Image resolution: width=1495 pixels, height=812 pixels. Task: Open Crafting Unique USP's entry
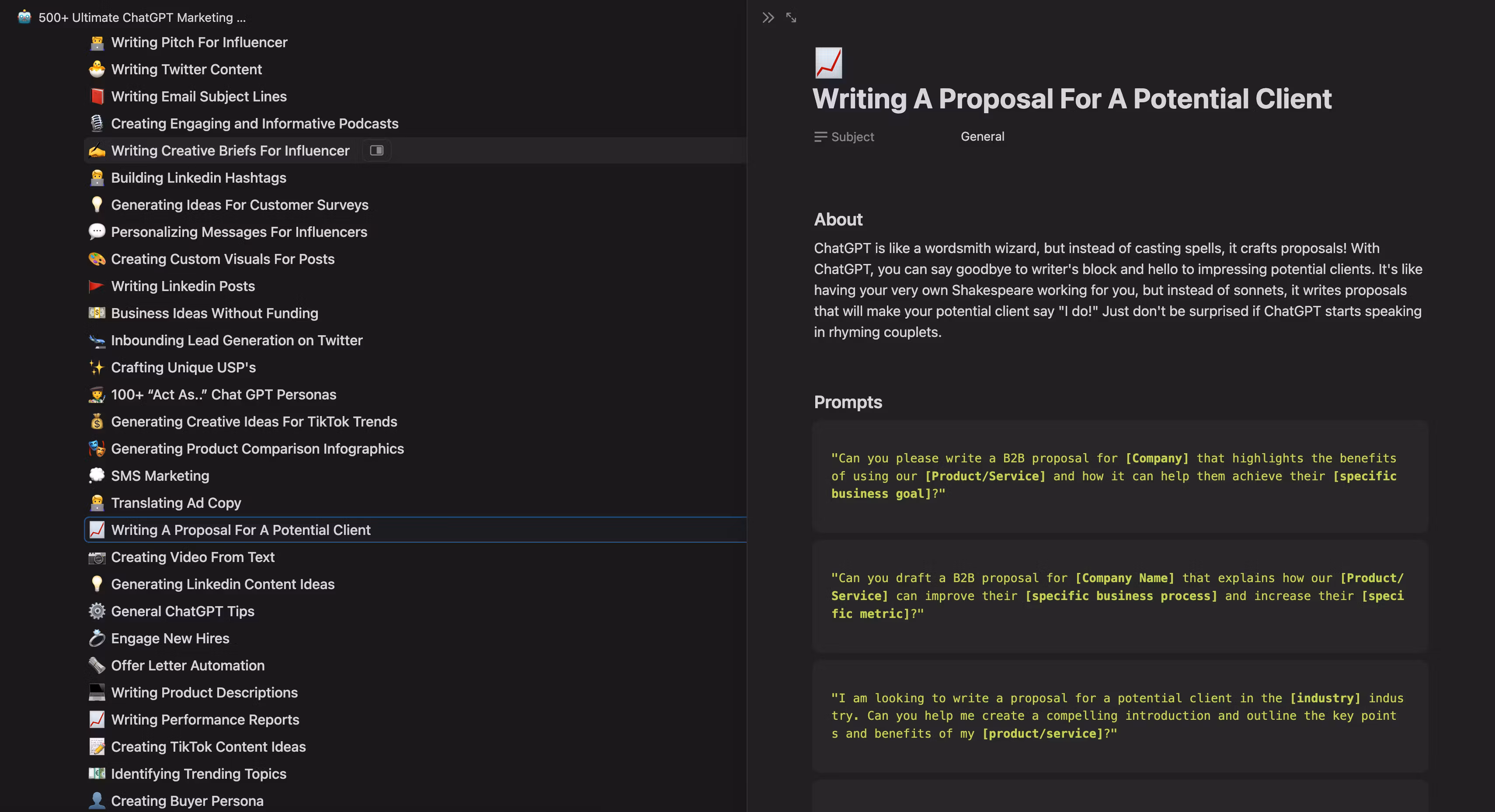pyautogui.click(x=184, y=368)
